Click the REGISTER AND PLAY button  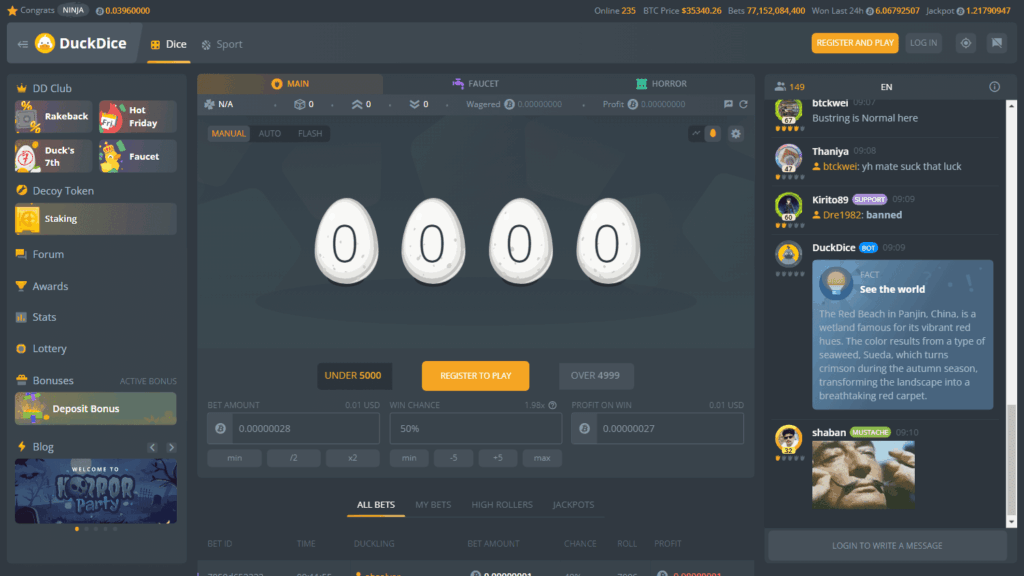click(x=855, y=43)
